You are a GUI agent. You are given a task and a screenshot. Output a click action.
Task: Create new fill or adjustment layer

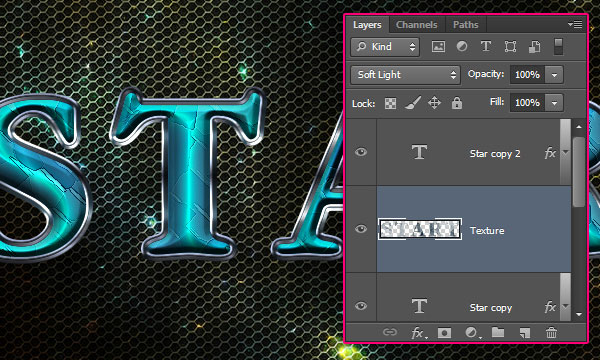point(473,332)
